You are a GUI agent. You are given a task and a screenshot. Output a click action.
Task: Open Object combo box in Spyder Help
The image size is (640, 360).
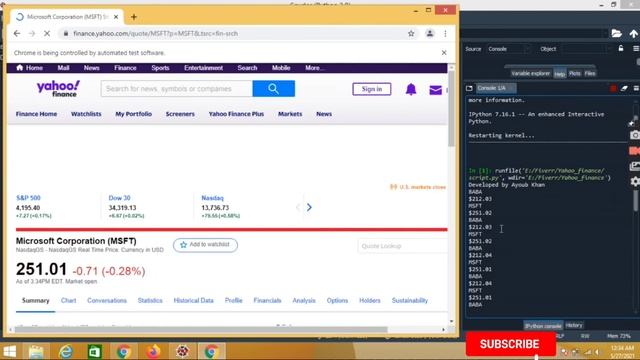click(x=586, y=49)
